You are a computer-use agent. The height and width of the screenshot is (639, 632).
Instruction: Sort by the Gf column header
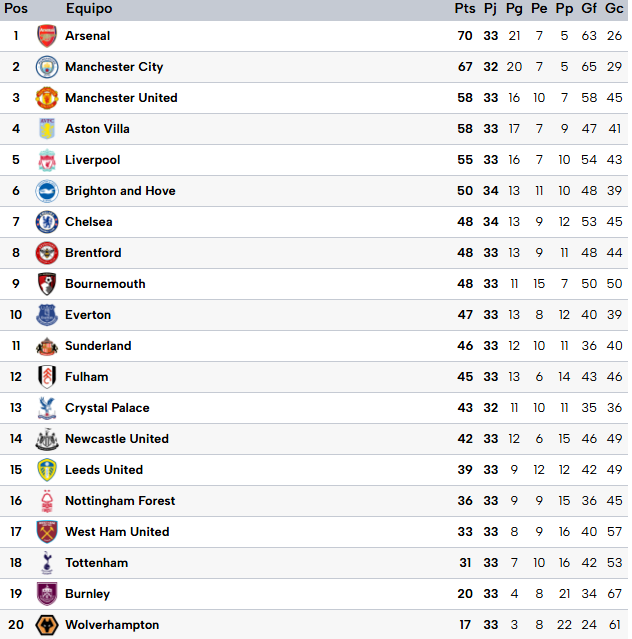point(589,9)
